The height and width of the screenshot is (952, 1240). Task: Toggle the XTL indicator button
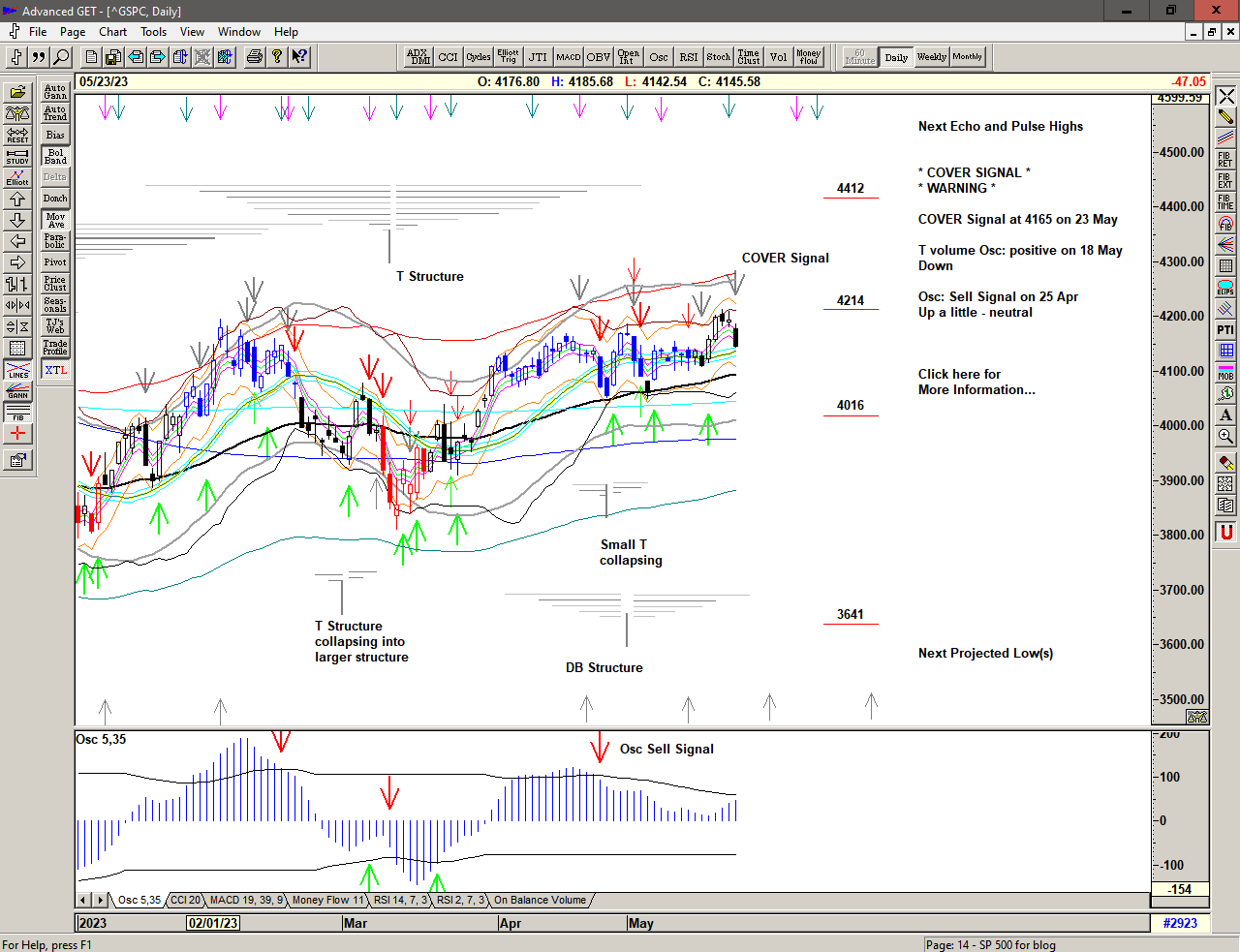coord(55,370)
